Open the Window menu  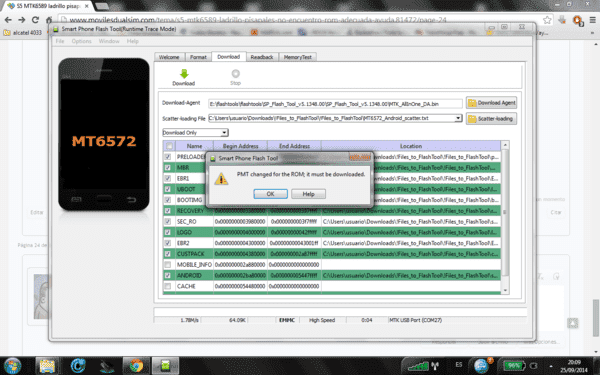coord(109,41)
